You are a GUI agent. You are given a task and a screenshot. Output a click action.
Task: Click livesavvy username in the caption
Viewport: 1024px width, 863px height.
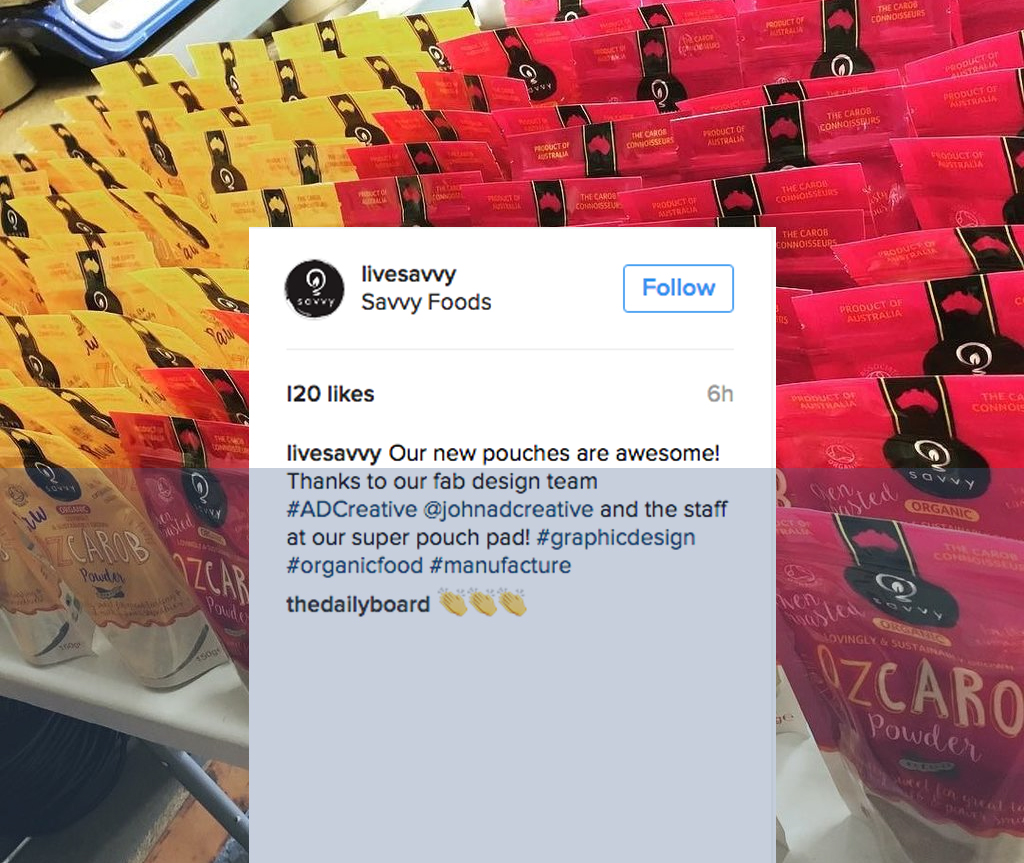334,453
